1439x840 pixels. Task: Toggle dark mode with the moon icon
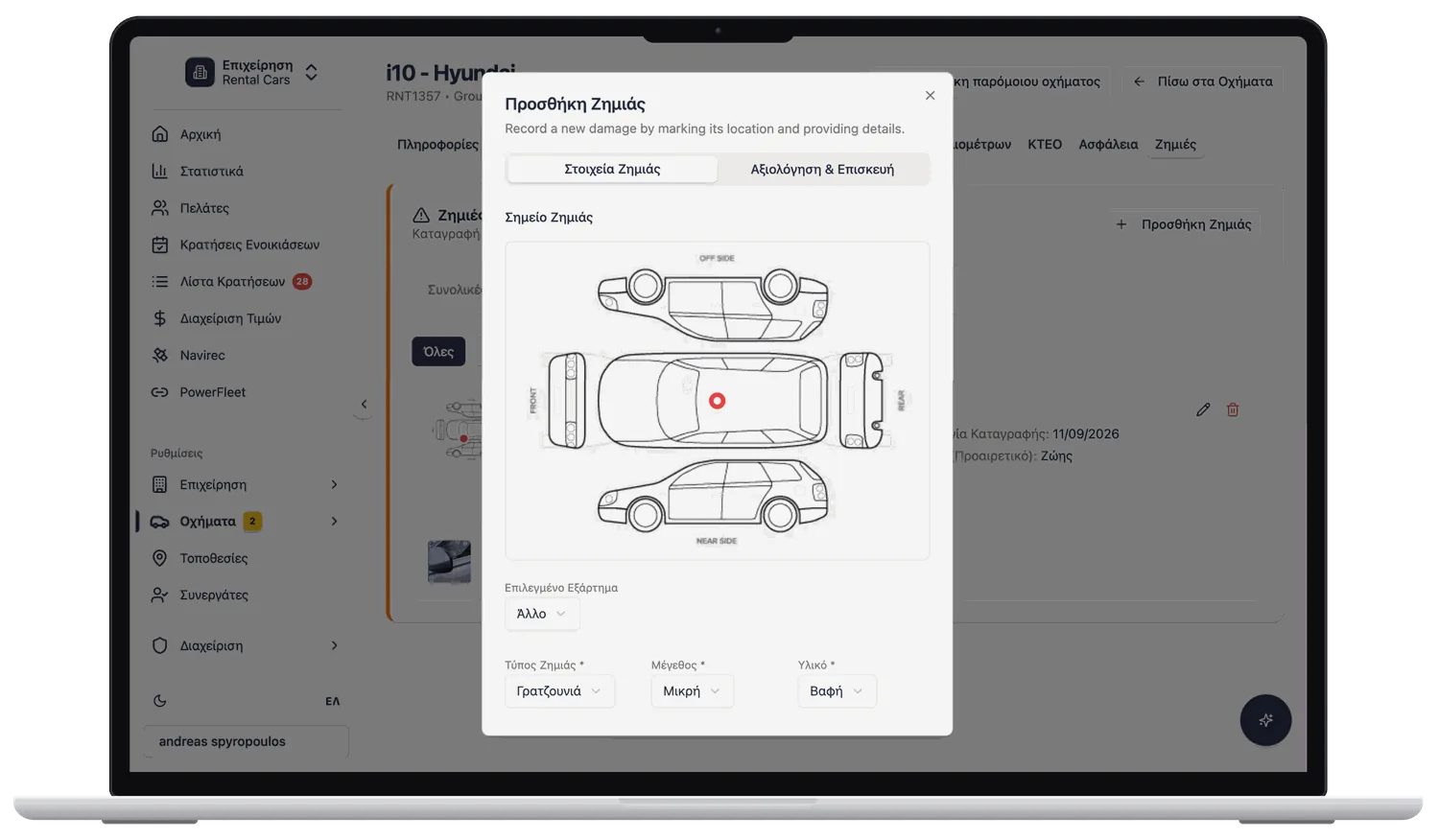(x=160, y=701)
